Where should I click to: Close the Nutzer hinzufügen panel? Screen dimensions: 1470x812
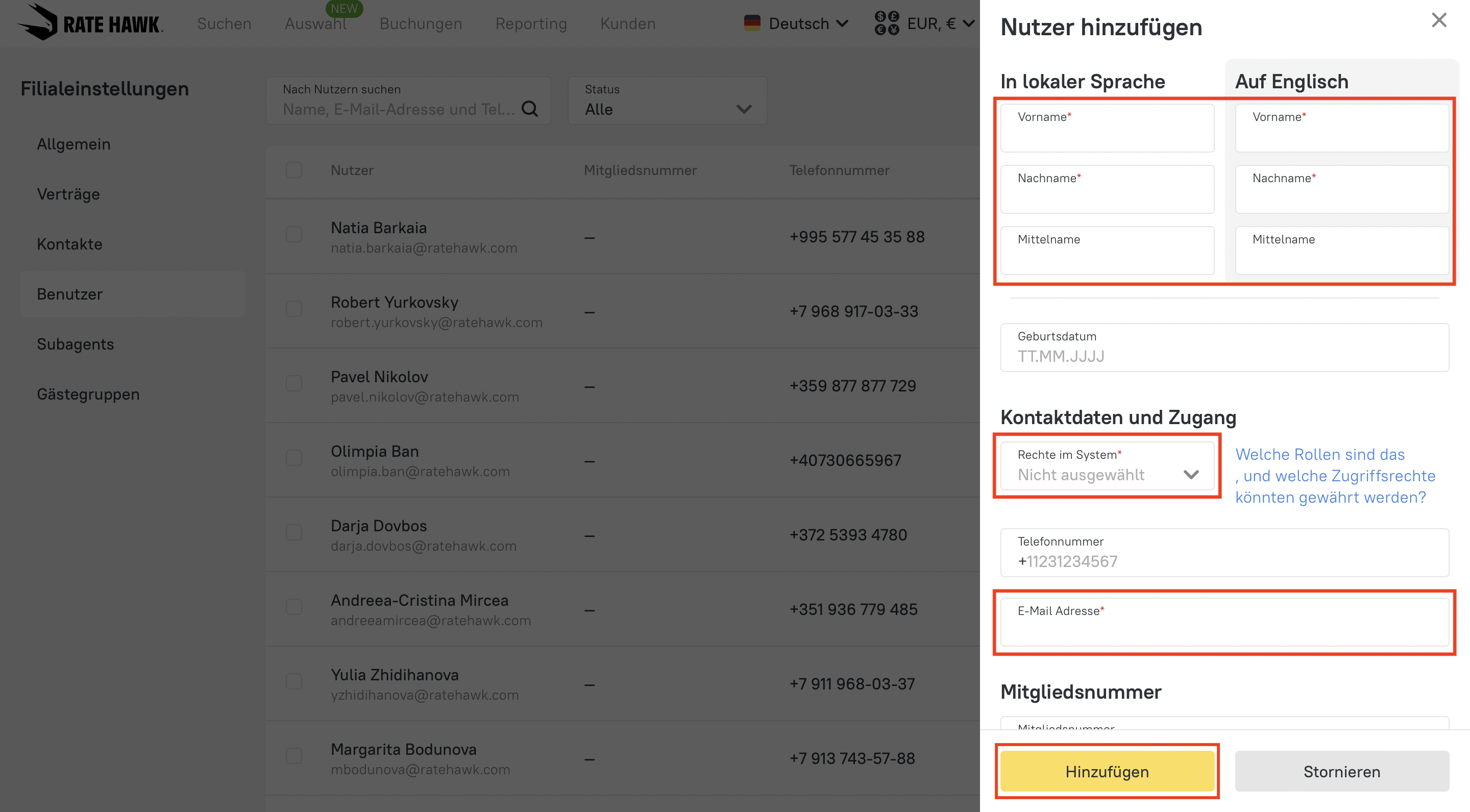tap(1439, 20)
